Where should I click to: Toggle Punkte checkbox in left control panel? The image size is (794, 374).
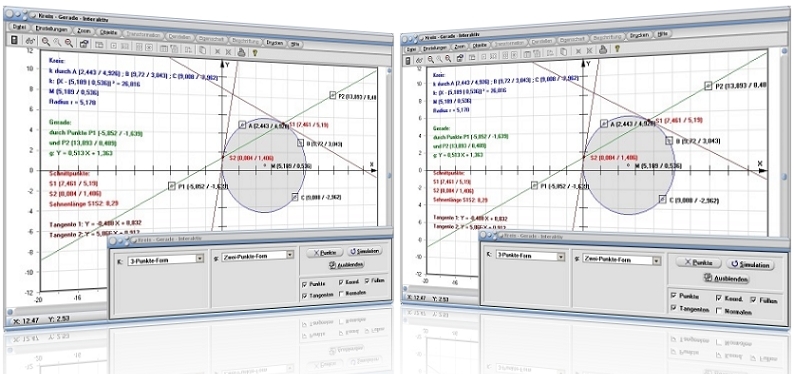pos(304,284)
